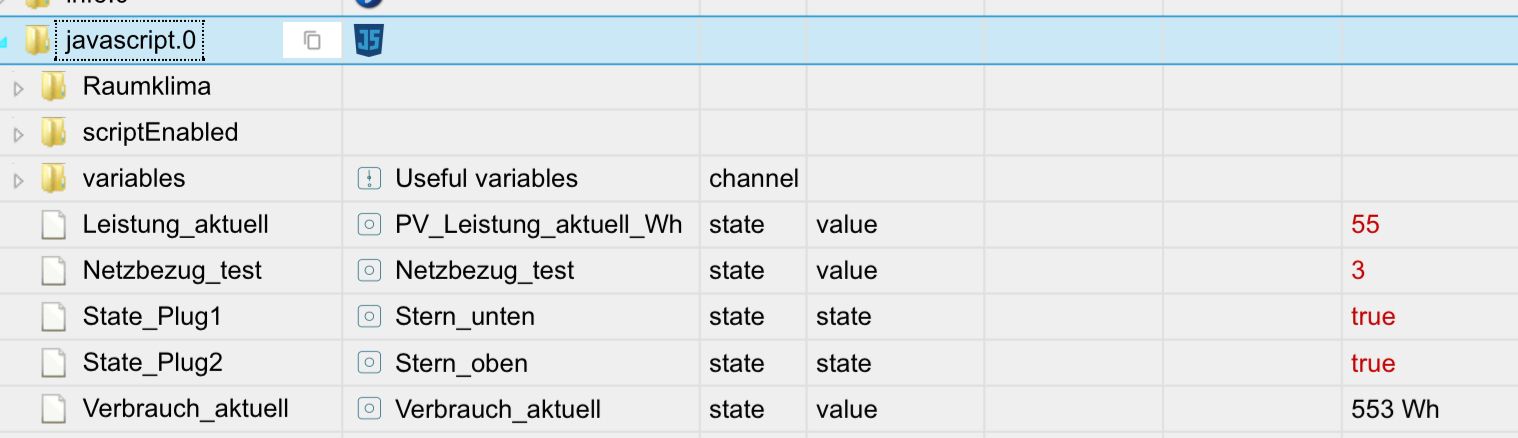This screenshot has height=438, width=1518.
Task: Edit the true value of State_Plug1
Action: click(x=1372, y=317)
